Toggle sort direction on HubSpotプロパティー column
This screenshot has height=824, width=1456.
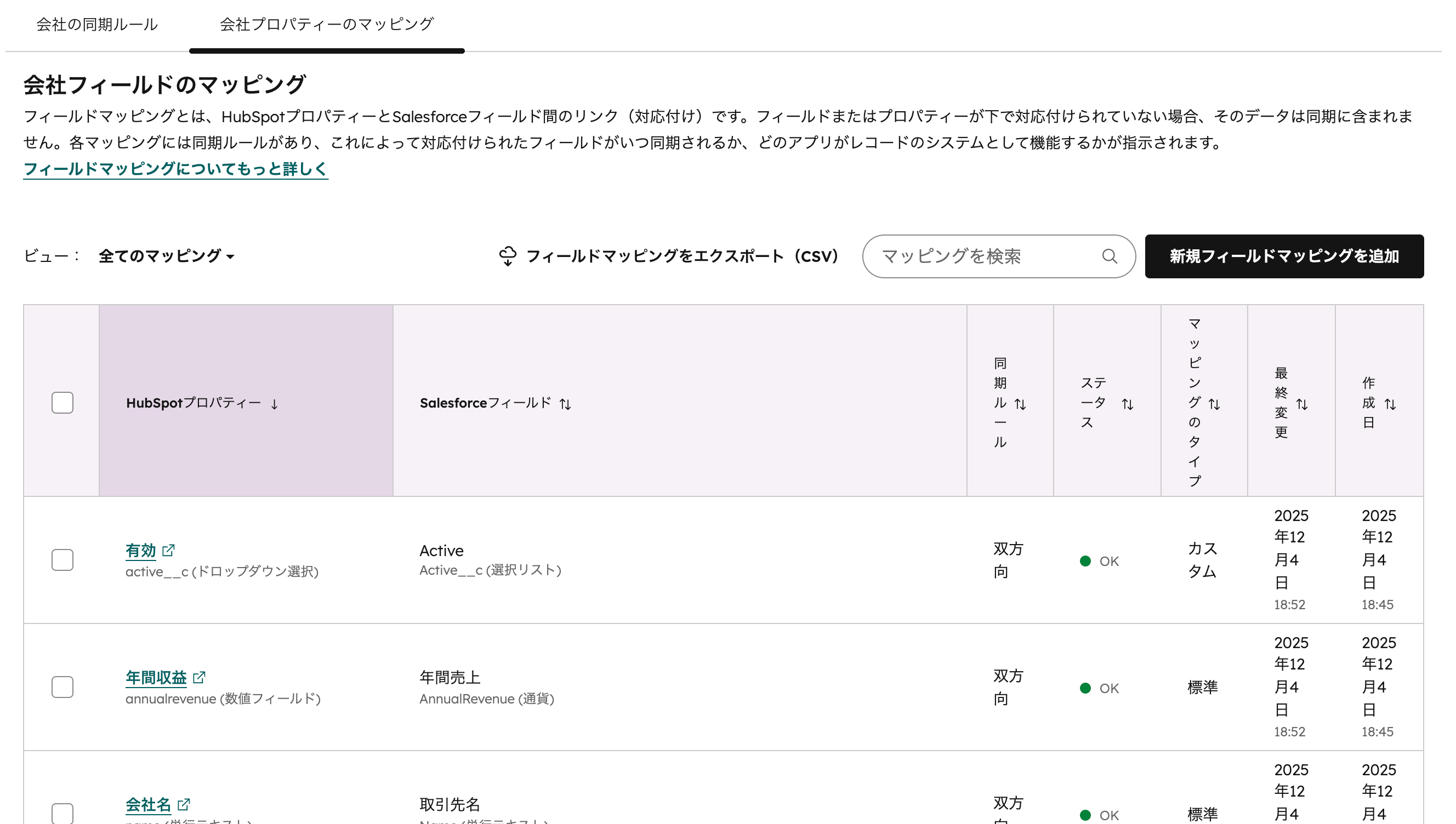[275, 404]
